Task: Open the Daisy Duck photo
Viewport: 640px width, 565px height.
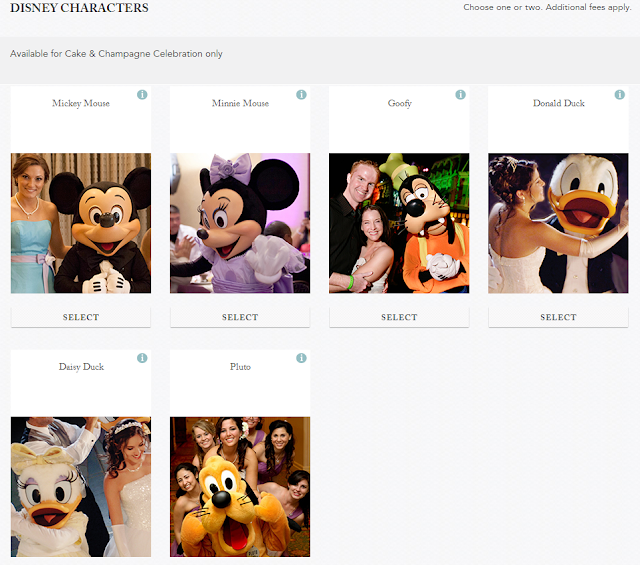Action: [x=81, y=487]
